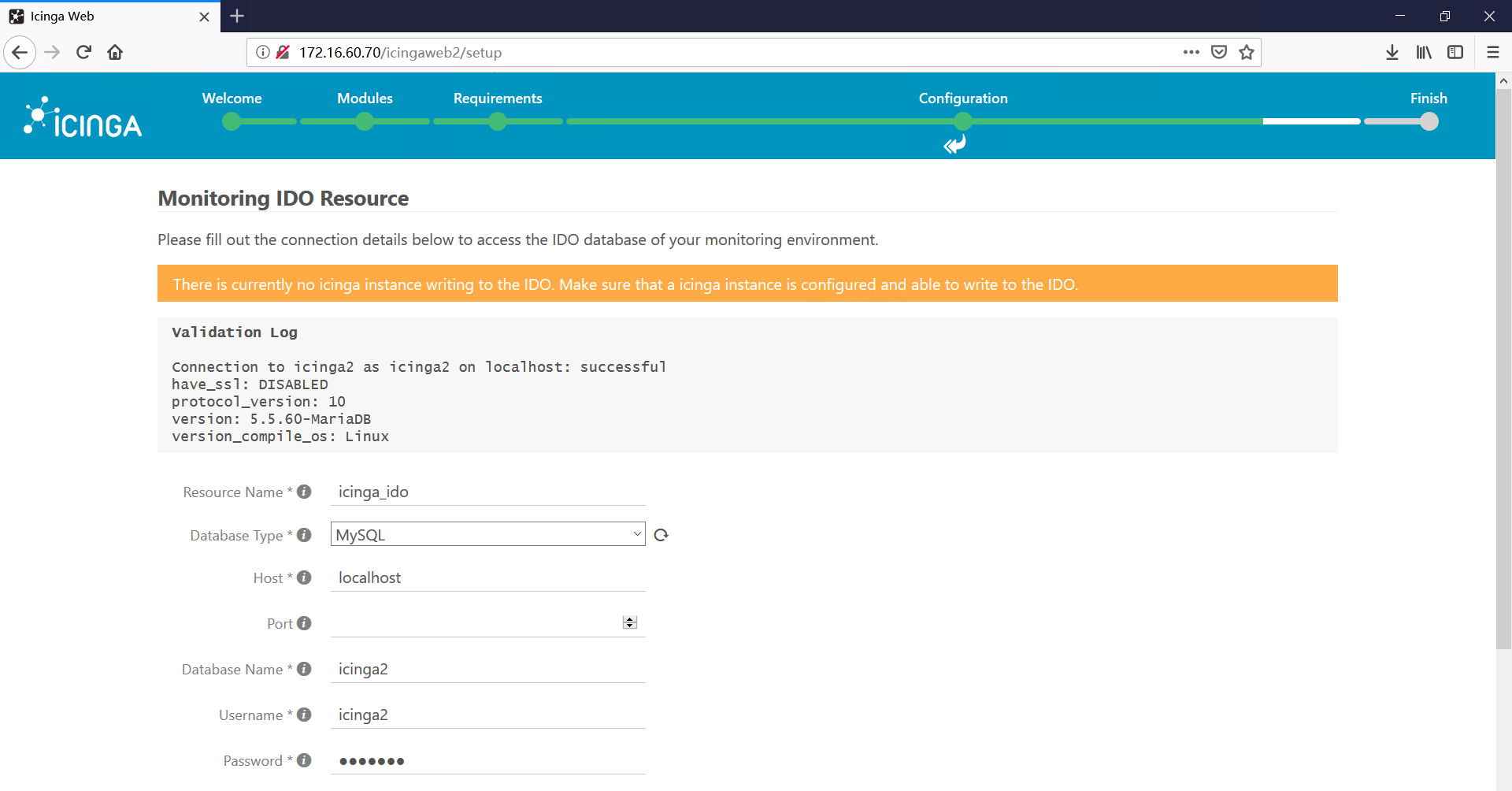The width and height of the screenshot is (1512, 791).
Task: Click the page vertical scrollbar thumb
Action: pos(1503,369)
